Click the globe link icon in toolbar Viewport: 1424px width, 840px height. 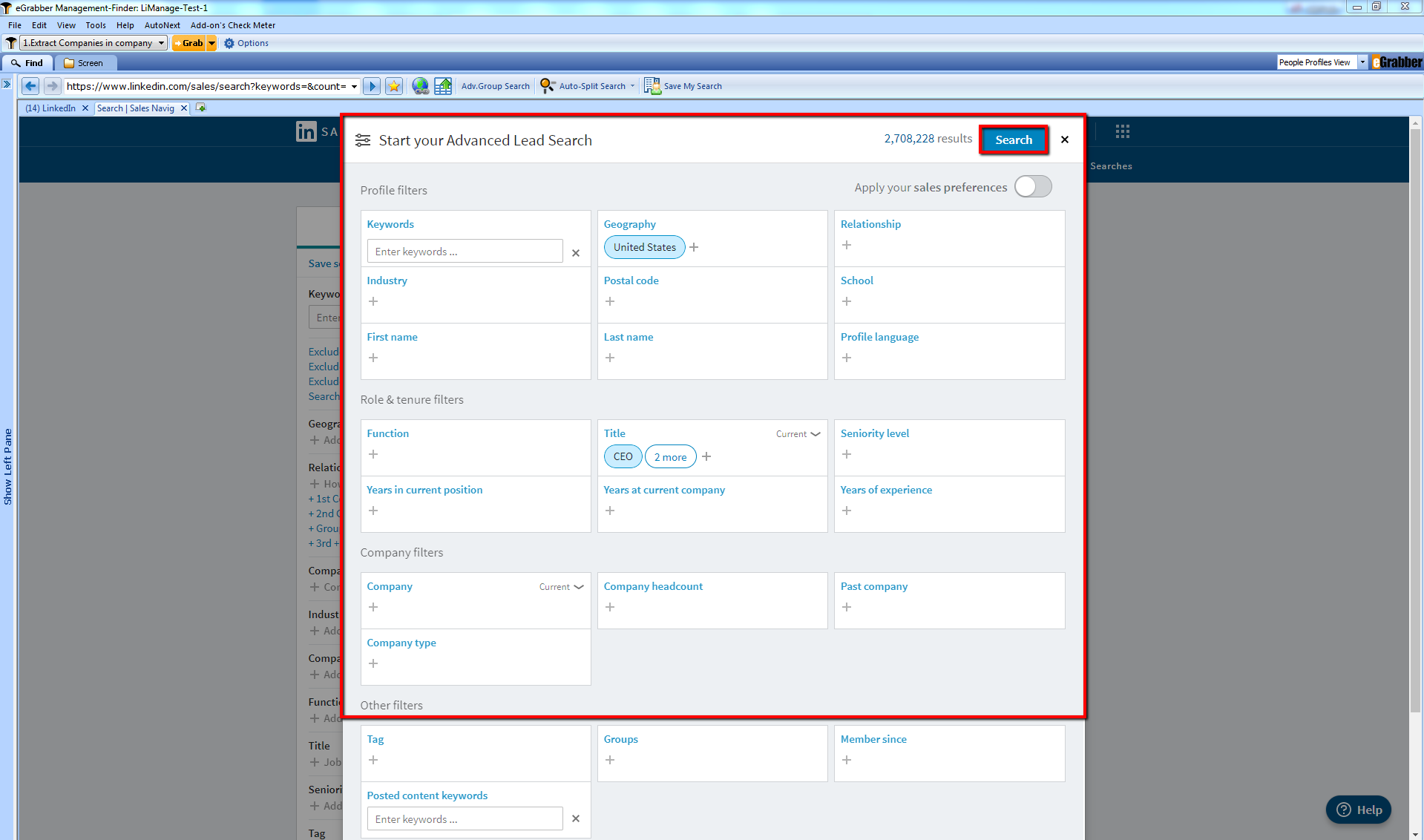[421, 86]
